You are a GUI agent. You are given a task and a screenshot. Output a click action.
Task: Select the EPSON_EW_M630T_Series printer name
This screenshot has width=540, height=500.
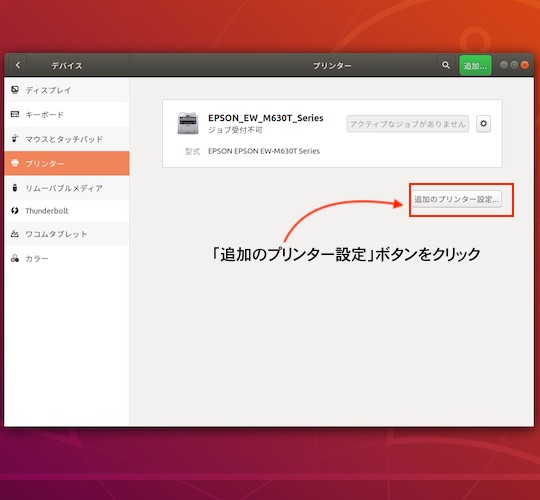pos(266,118)
